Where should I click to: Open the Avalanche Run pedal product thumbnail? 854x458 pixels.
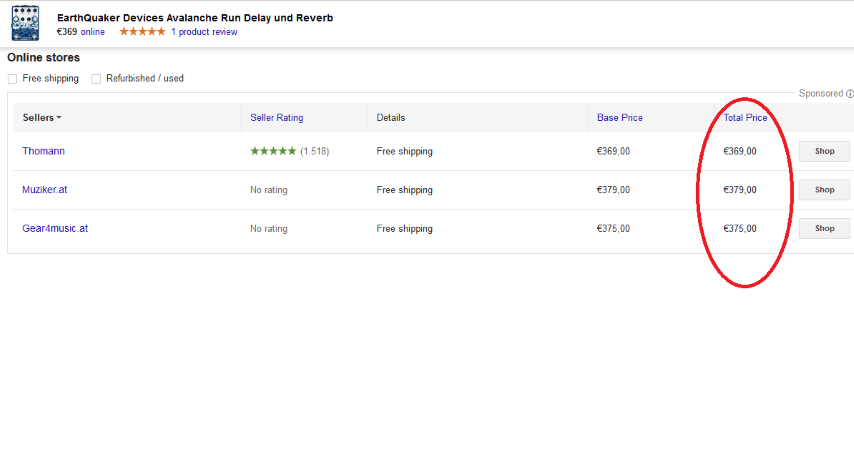point(25,23)
